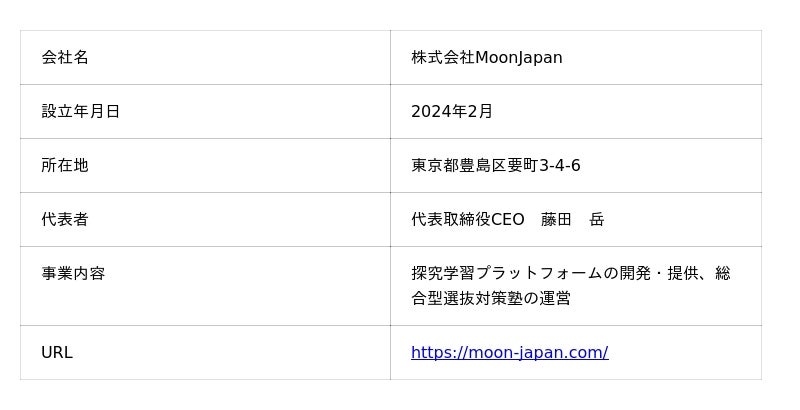The width and height of the screenshot is (800, 410).
Task: Click the 3-4-6 street number
Action: coord(560,165)
